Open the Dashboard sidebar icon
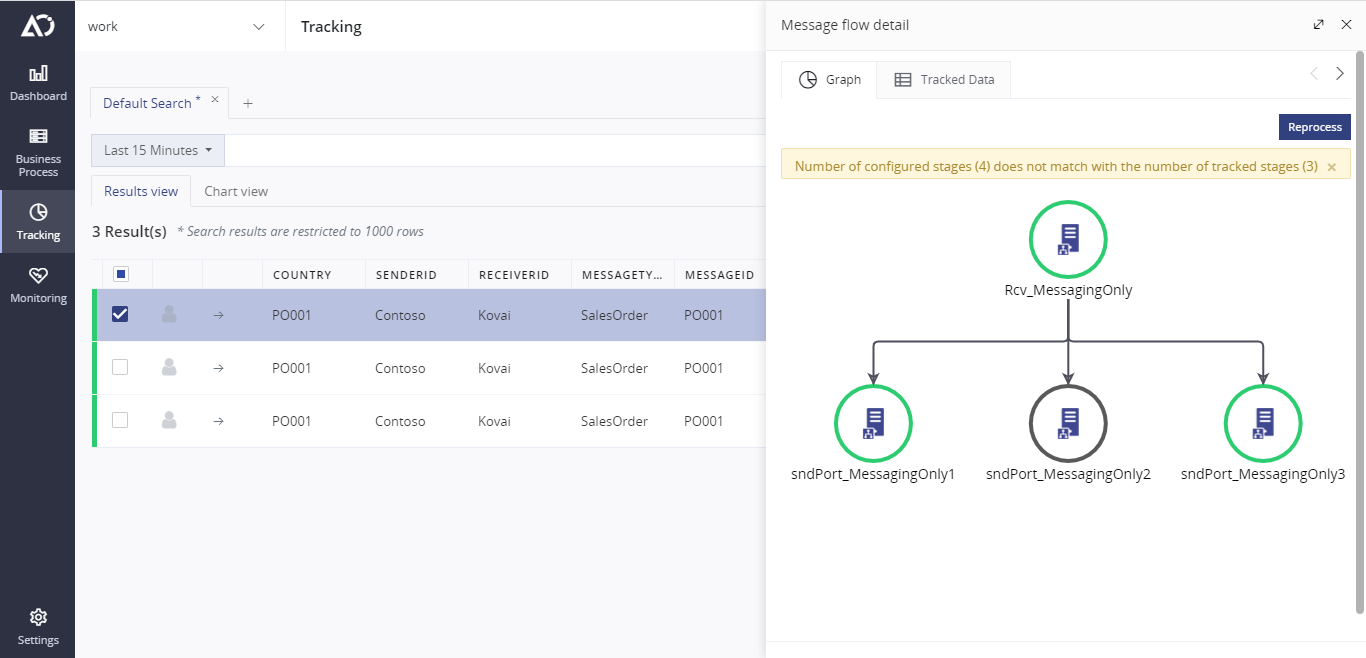The width and height of the screenshot is (1366, 658). [x=38, y=83]
